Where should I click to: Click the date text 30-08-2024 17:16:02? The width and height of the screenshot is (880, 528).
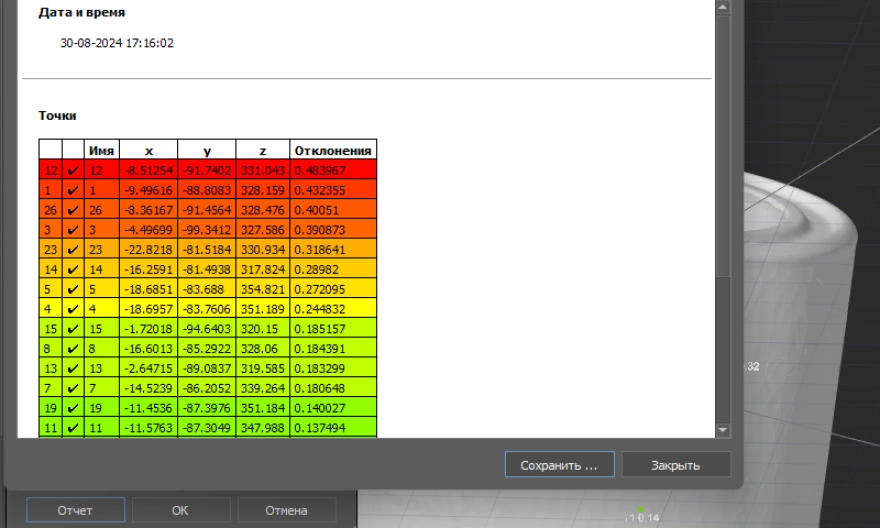[117, 43]
